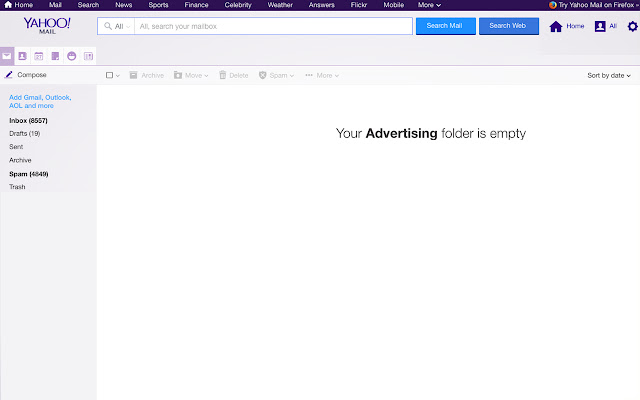Open Flickr in top navigation bar

point(359,5)
